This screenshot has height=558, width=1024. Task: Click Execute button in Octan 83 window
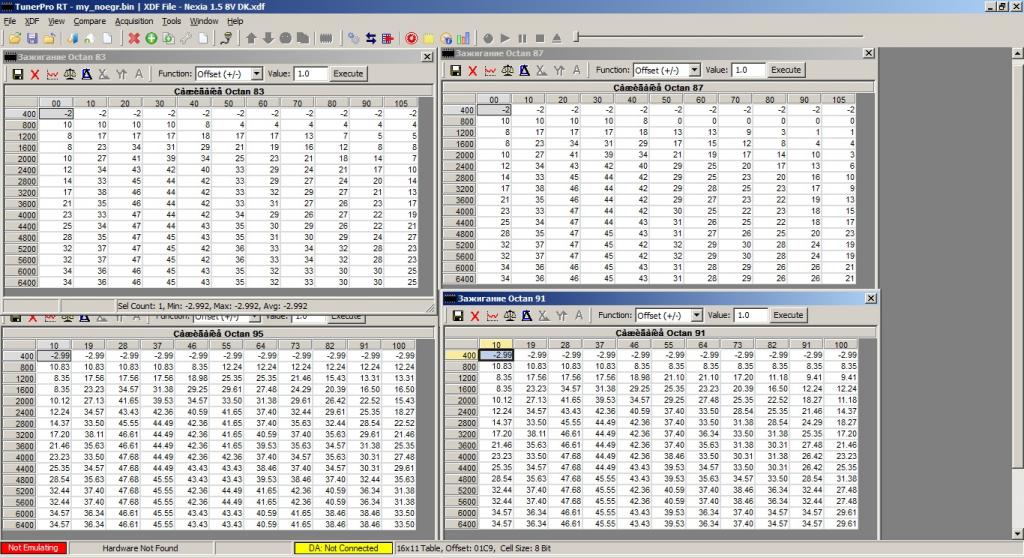[349, 73]
